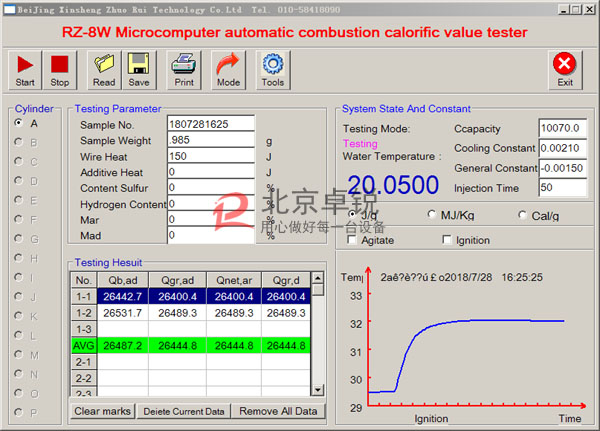Select the AVG row header
The width and height of the screenshot is (600, 431).
[84, 346]
